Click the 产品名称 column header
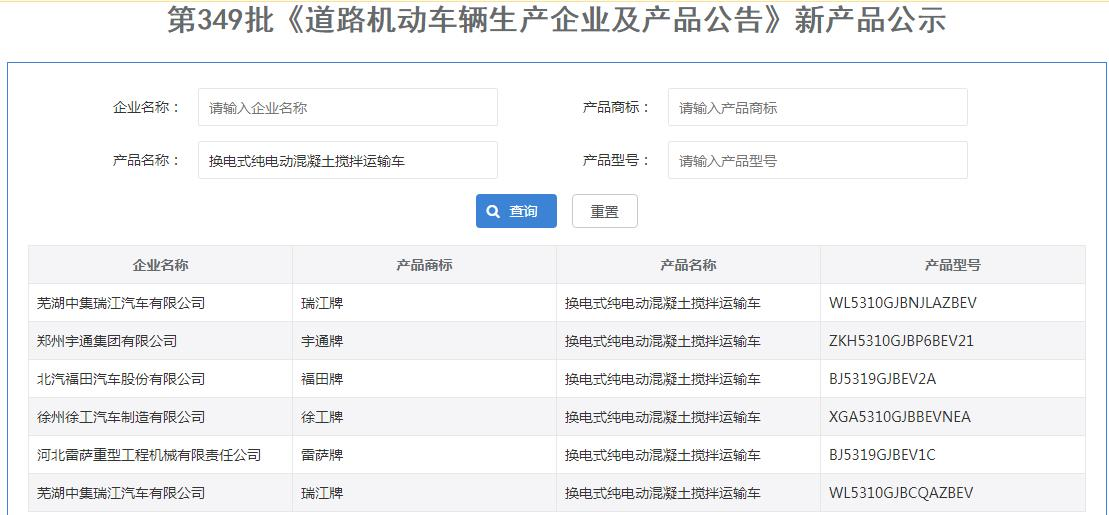This screenshot has width=1109, height=515. point(688,265)
